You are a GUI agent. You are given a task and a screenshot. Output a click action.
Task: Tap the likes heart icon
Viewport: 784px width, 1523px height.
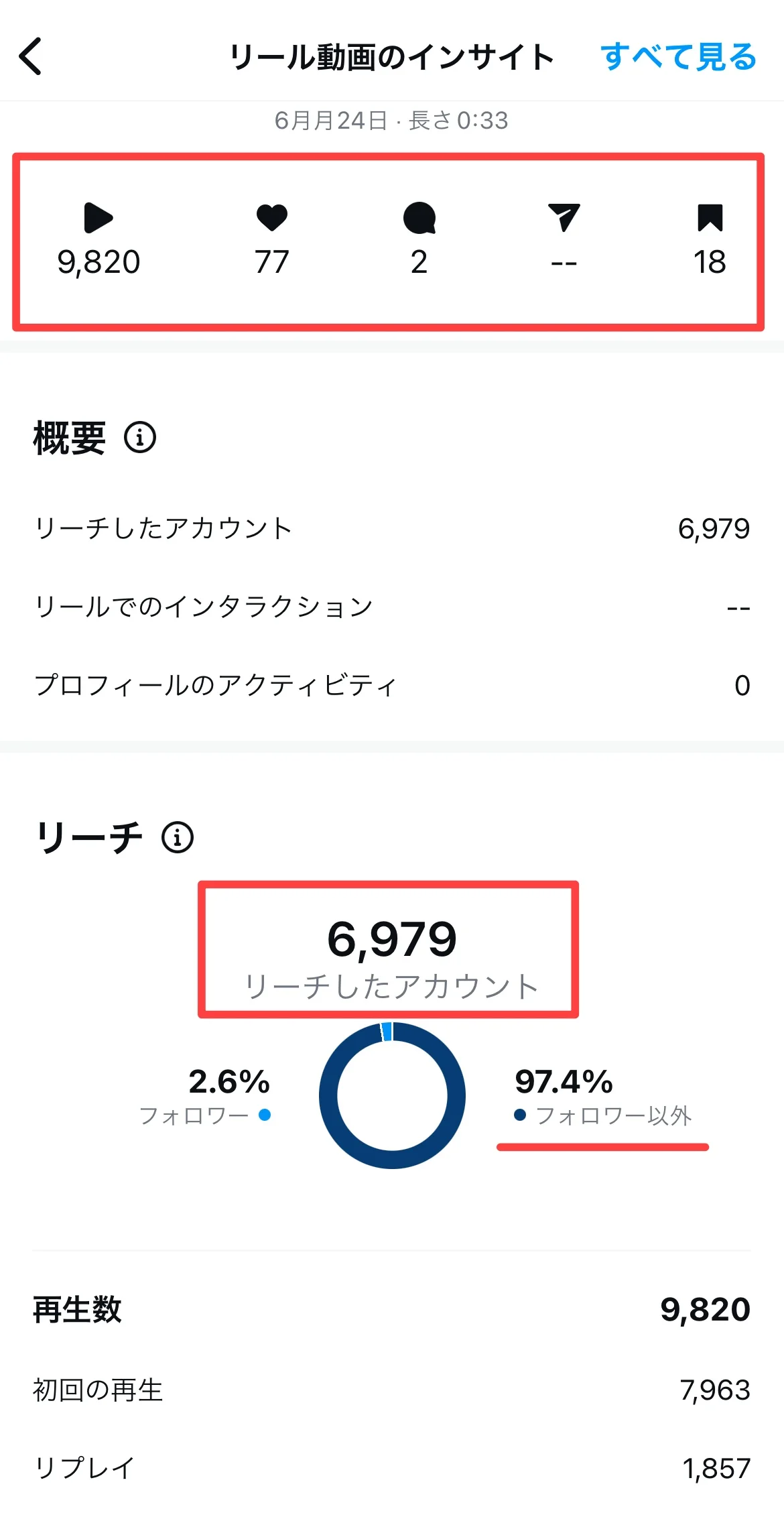tap(271, 217)
